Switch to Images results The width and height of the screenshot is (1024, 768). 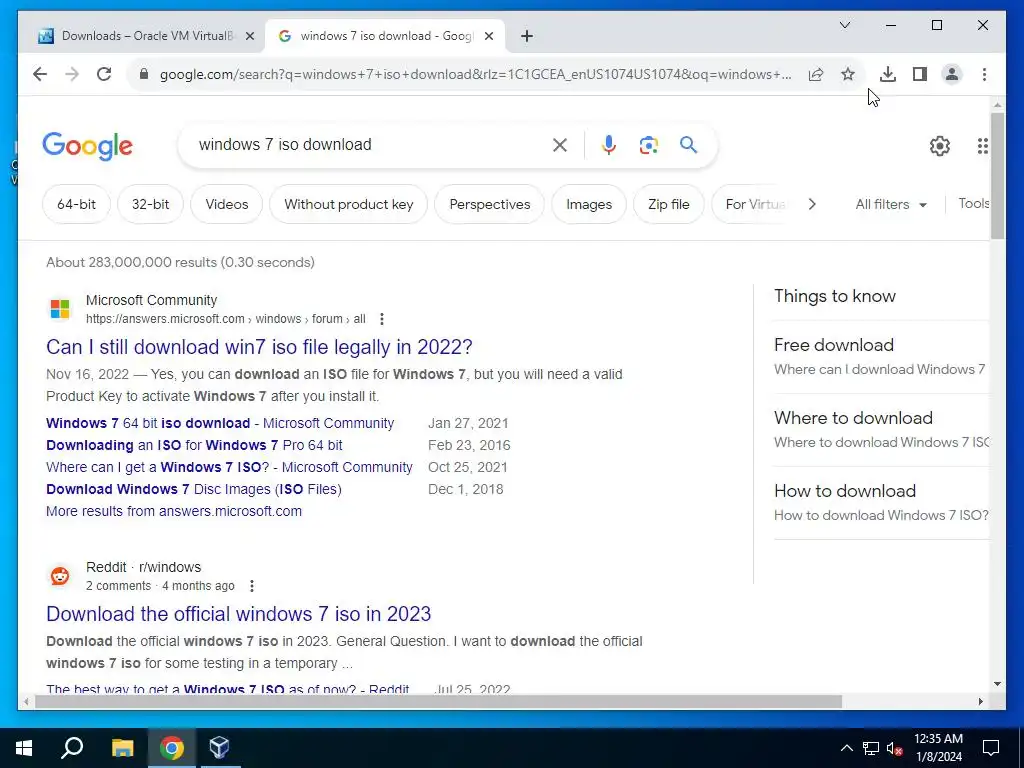point(589,204)
